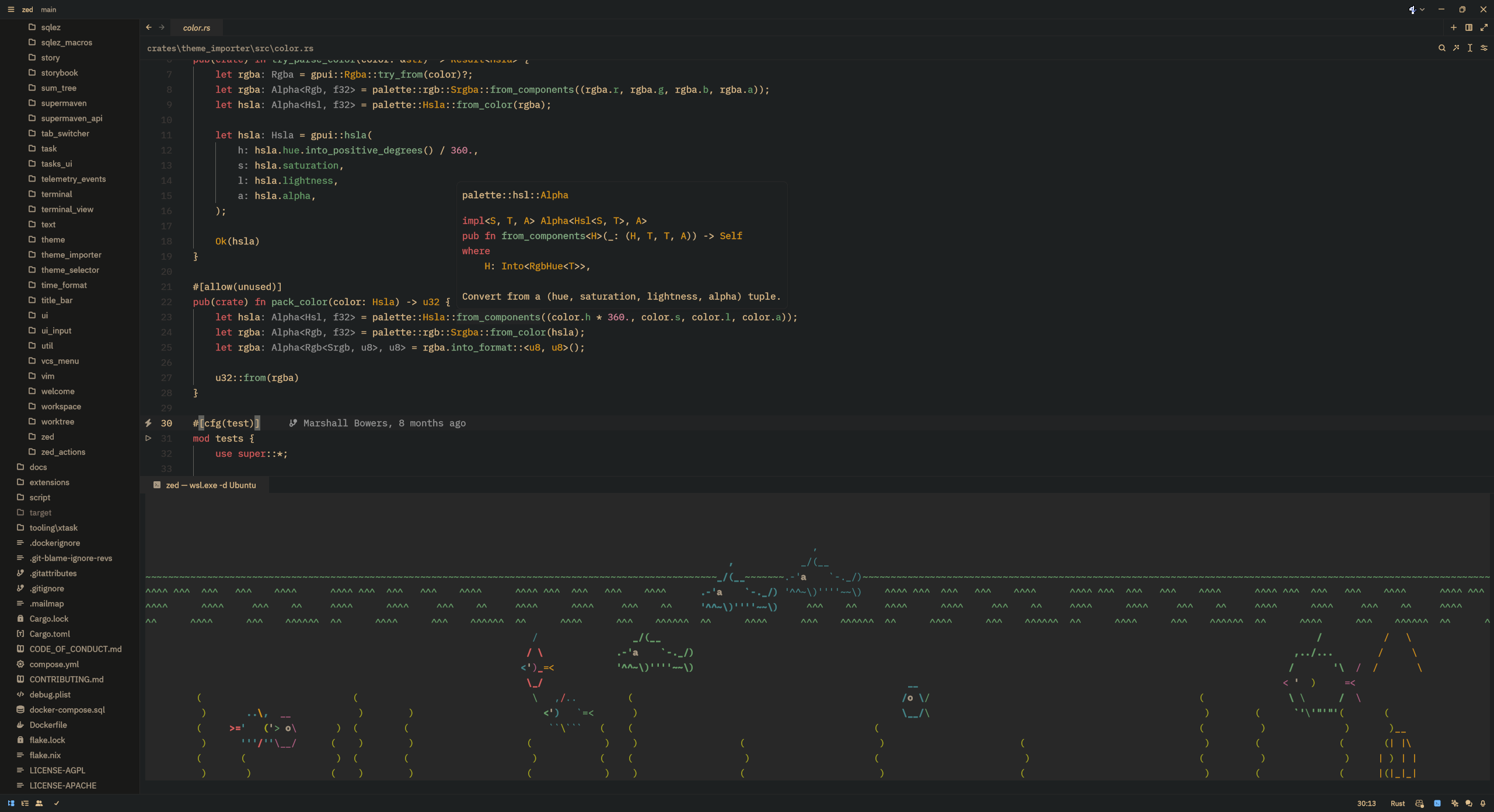The height and width of the screenshot is (812, 1494).
Task: Click the breadcrumb path crates\theme_importer\src\color.rs
Action: (230, 48)
